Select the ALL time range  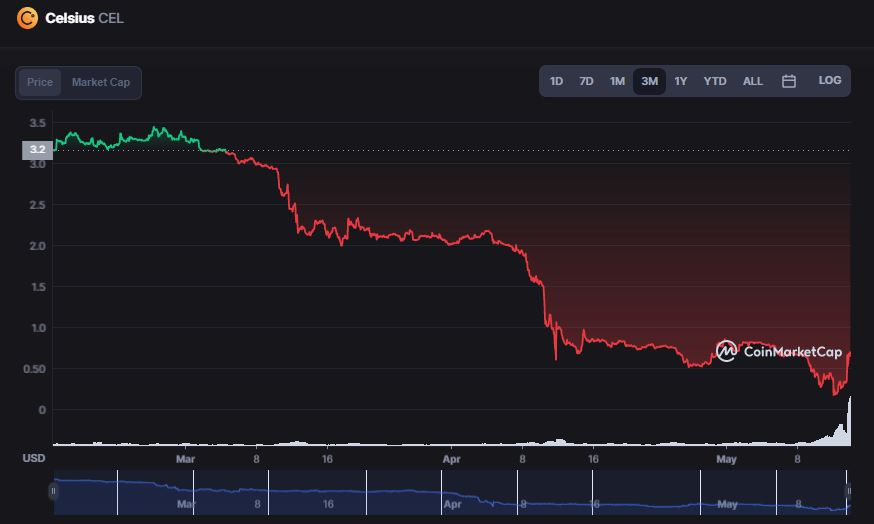point(752,81)
